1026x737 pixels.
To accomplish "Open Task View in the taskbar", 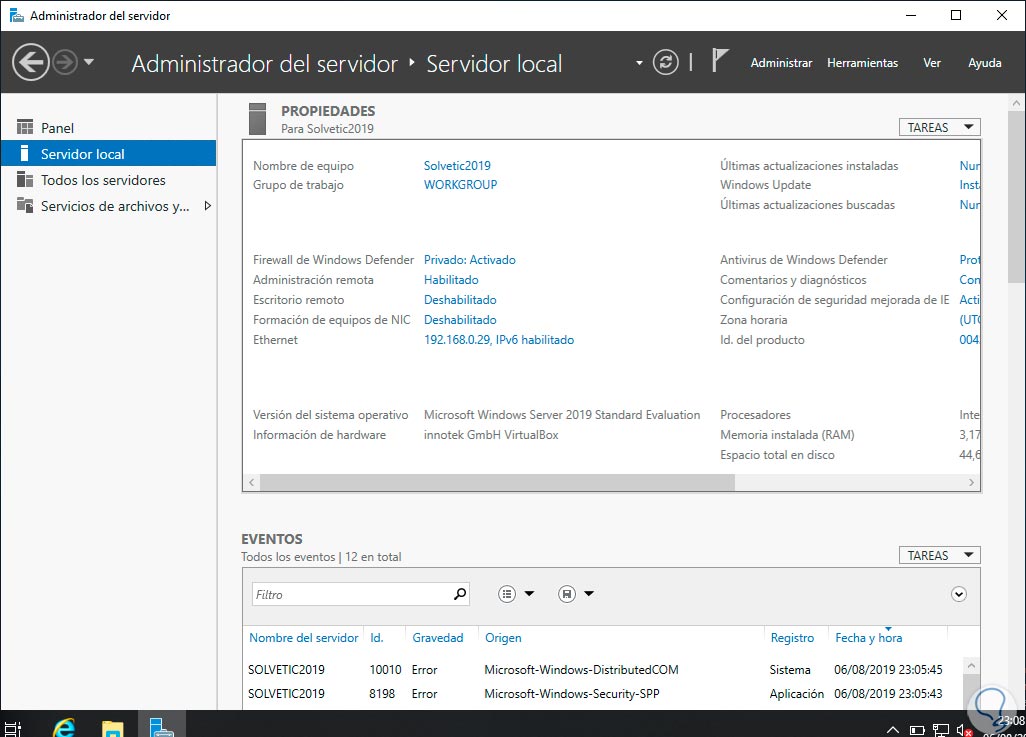I will click(12, 728).
